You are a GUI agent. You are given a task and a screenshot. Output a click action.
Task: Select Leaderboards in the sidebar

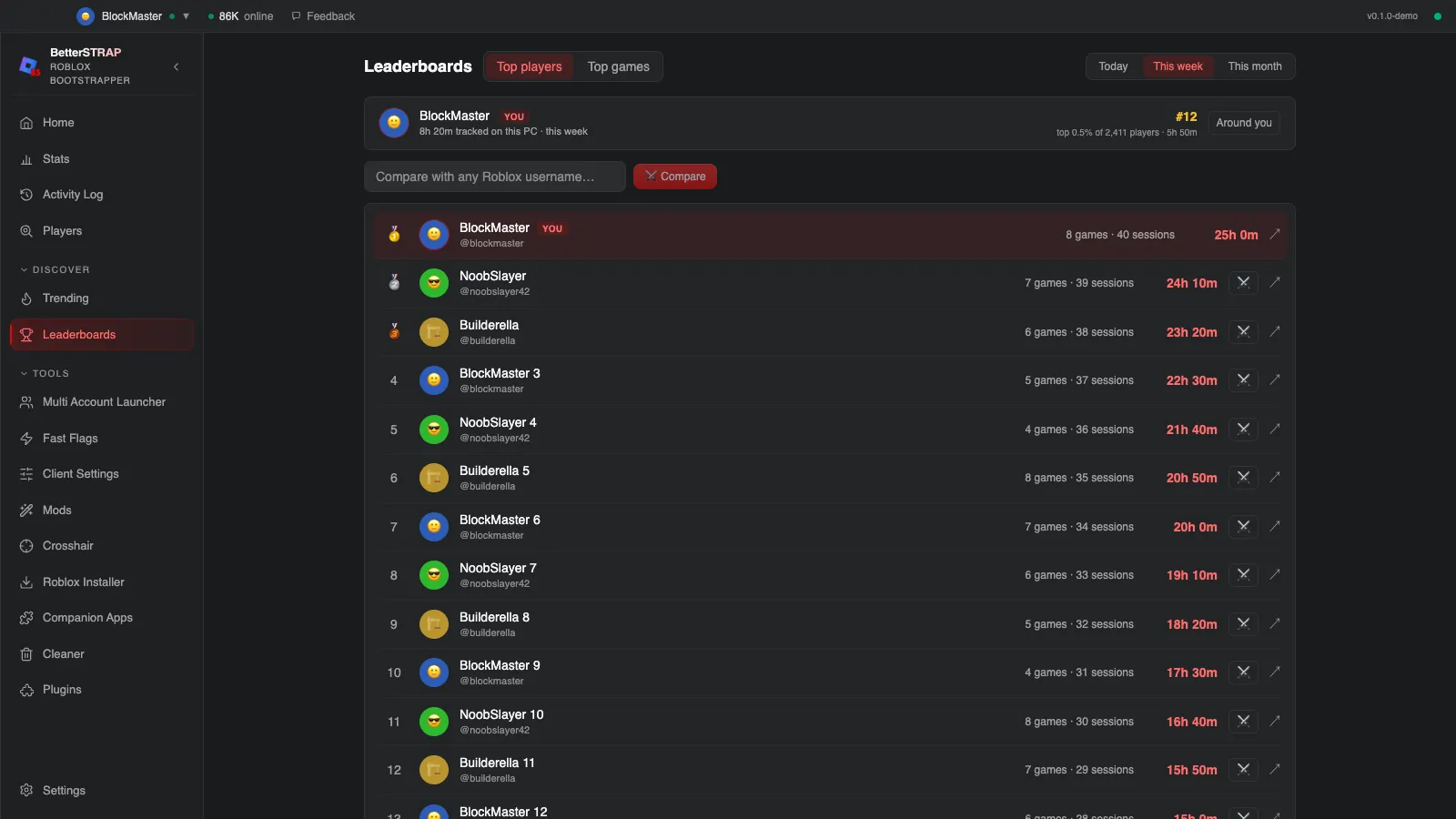coord(101,335)
